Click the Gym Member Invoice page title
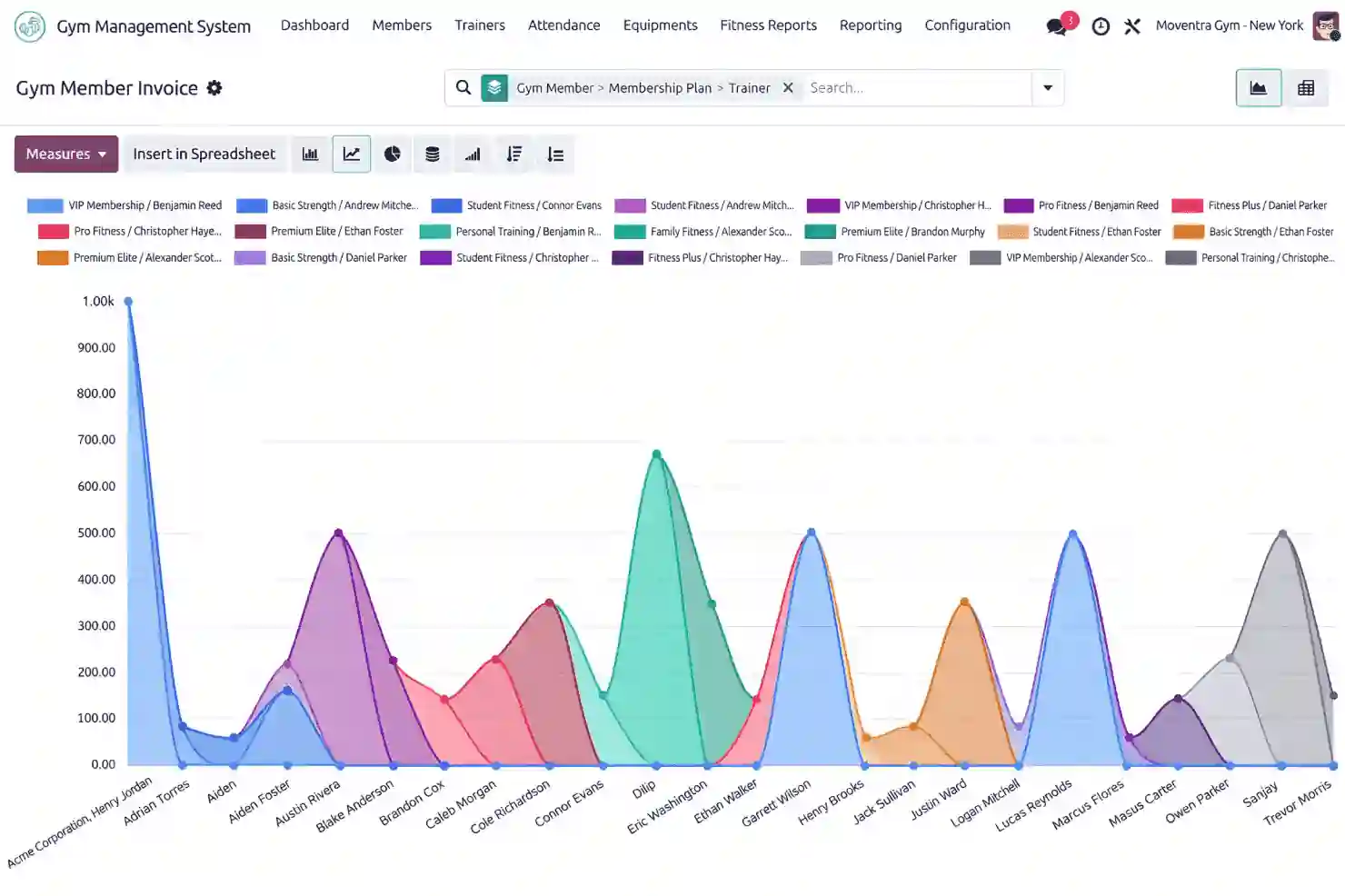 pos(107,88)
